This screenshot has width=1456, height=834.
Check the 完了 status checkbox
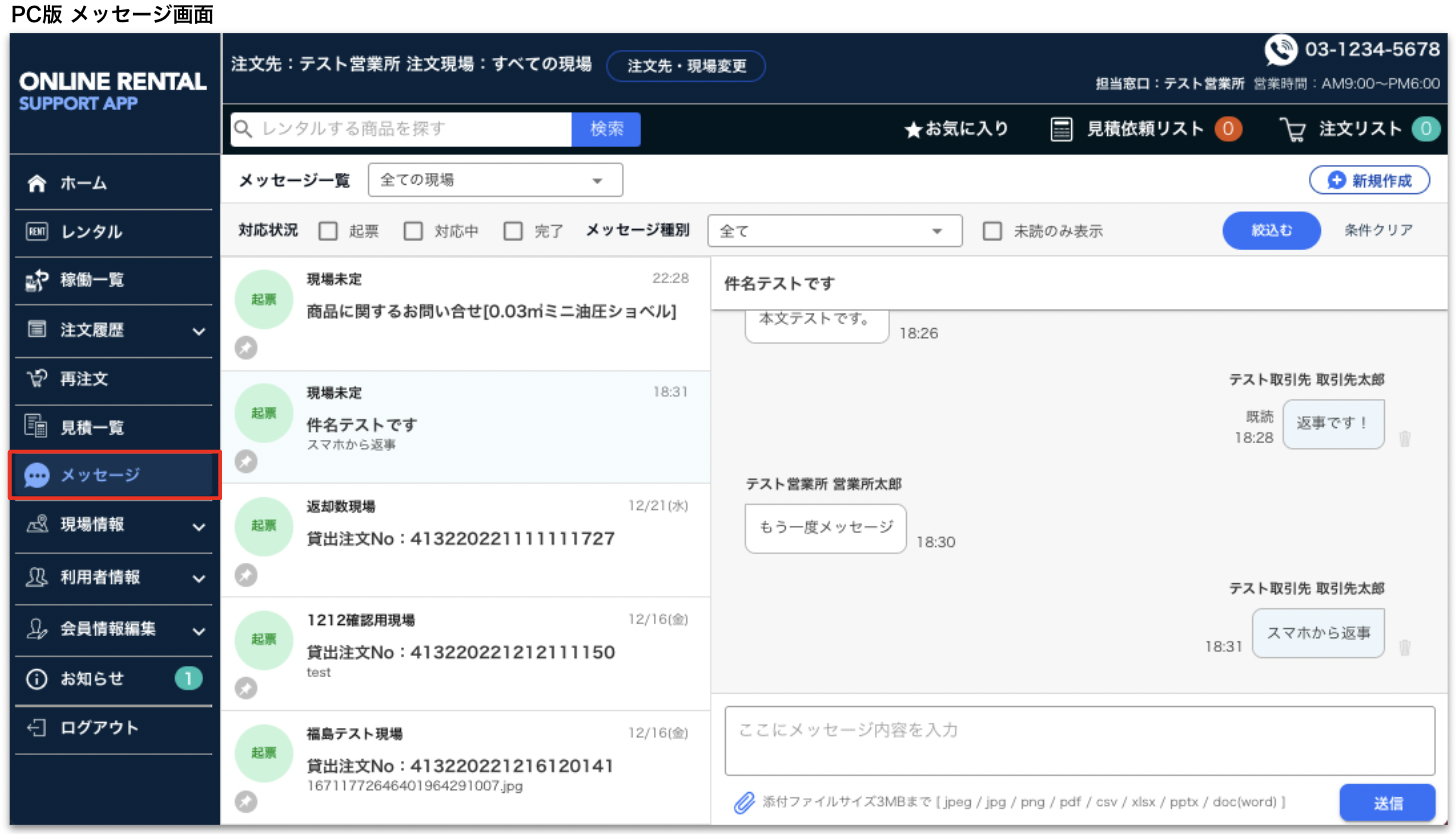coord(513,231)
